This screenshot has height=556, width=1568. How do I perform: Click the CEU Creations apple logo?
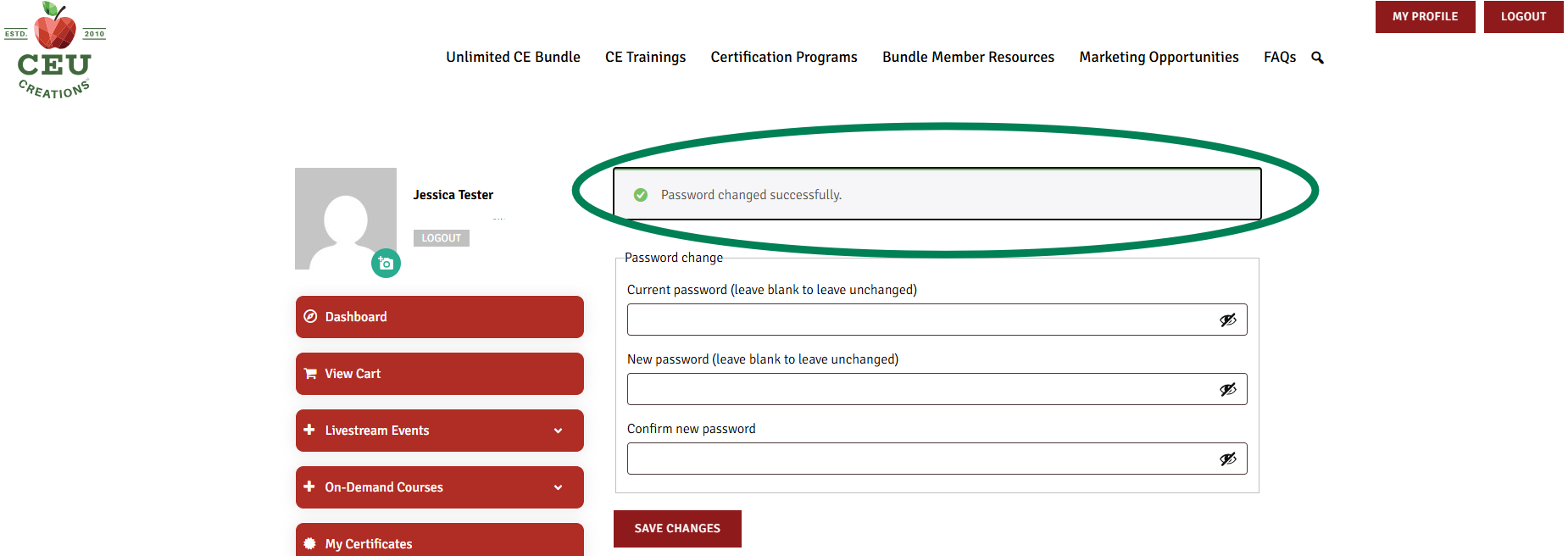tap(55, 51)
